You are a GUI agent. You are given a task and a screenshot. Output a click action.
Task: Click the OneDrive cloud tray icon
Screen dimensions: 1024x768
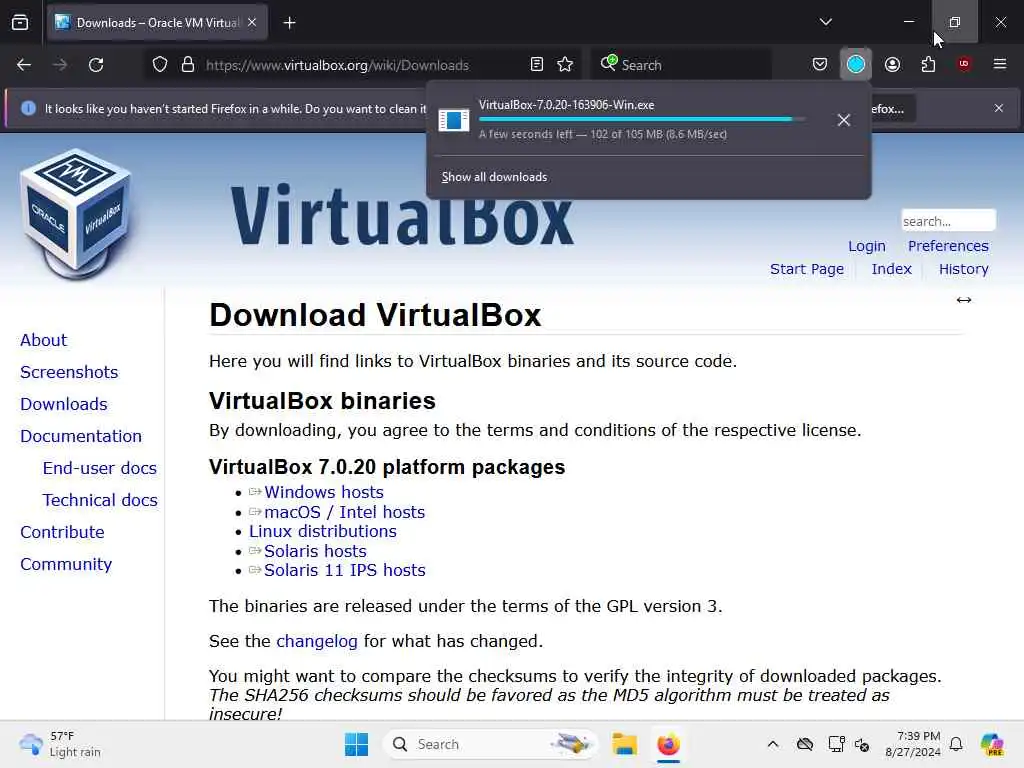805,744
